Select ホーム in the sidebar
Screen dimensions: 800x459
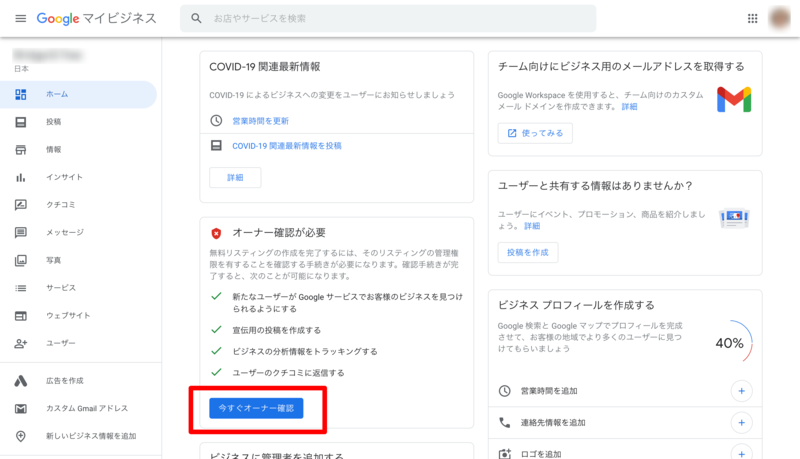[x=78, y=94]
